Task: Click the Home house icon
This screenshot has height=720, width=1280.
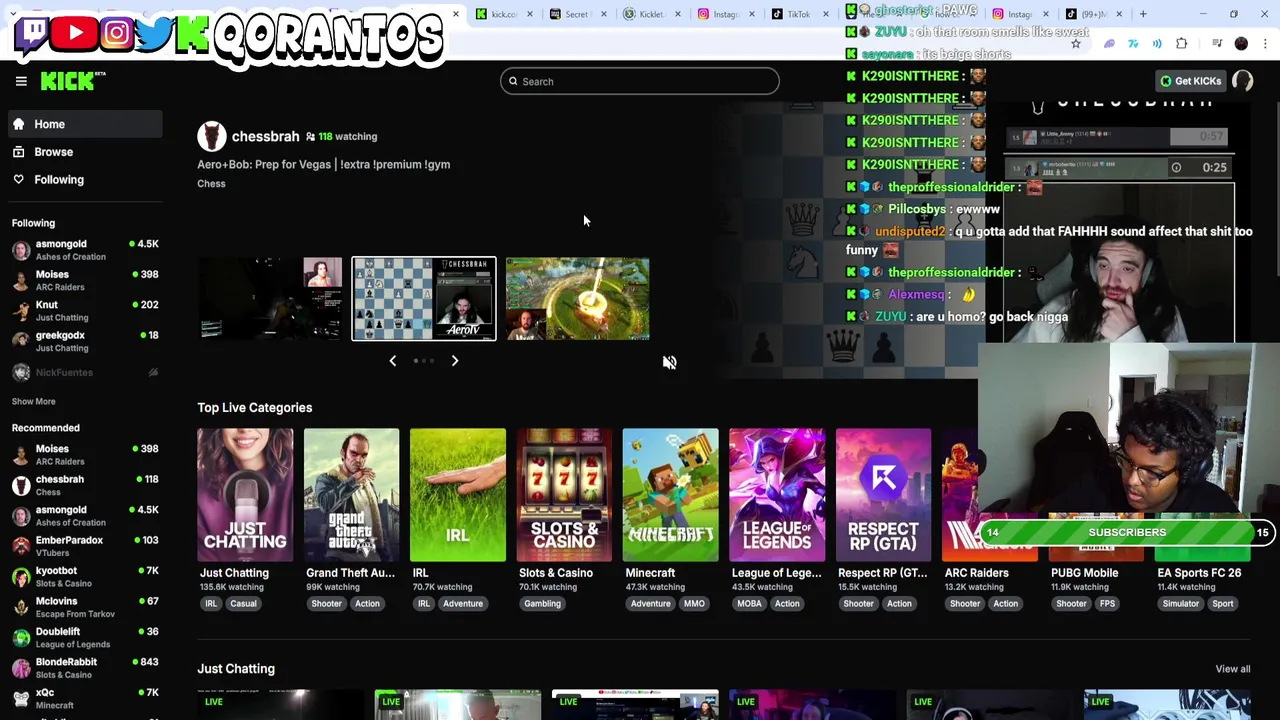Action: pos(18,124)
